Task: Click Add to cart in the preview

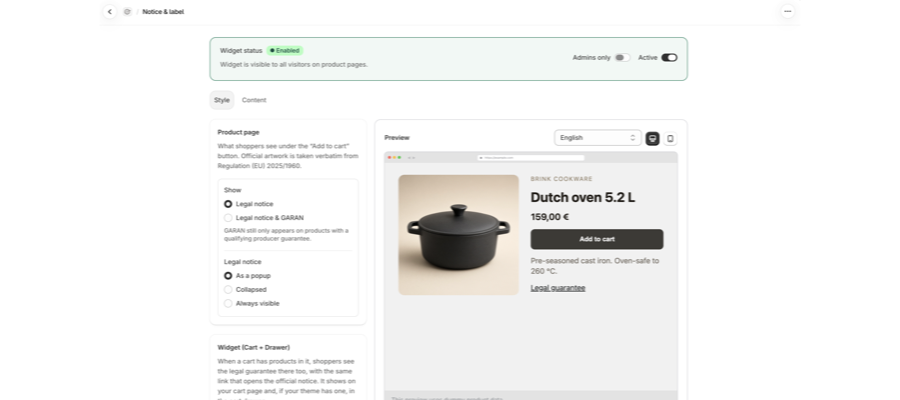Action: (597, 239)
